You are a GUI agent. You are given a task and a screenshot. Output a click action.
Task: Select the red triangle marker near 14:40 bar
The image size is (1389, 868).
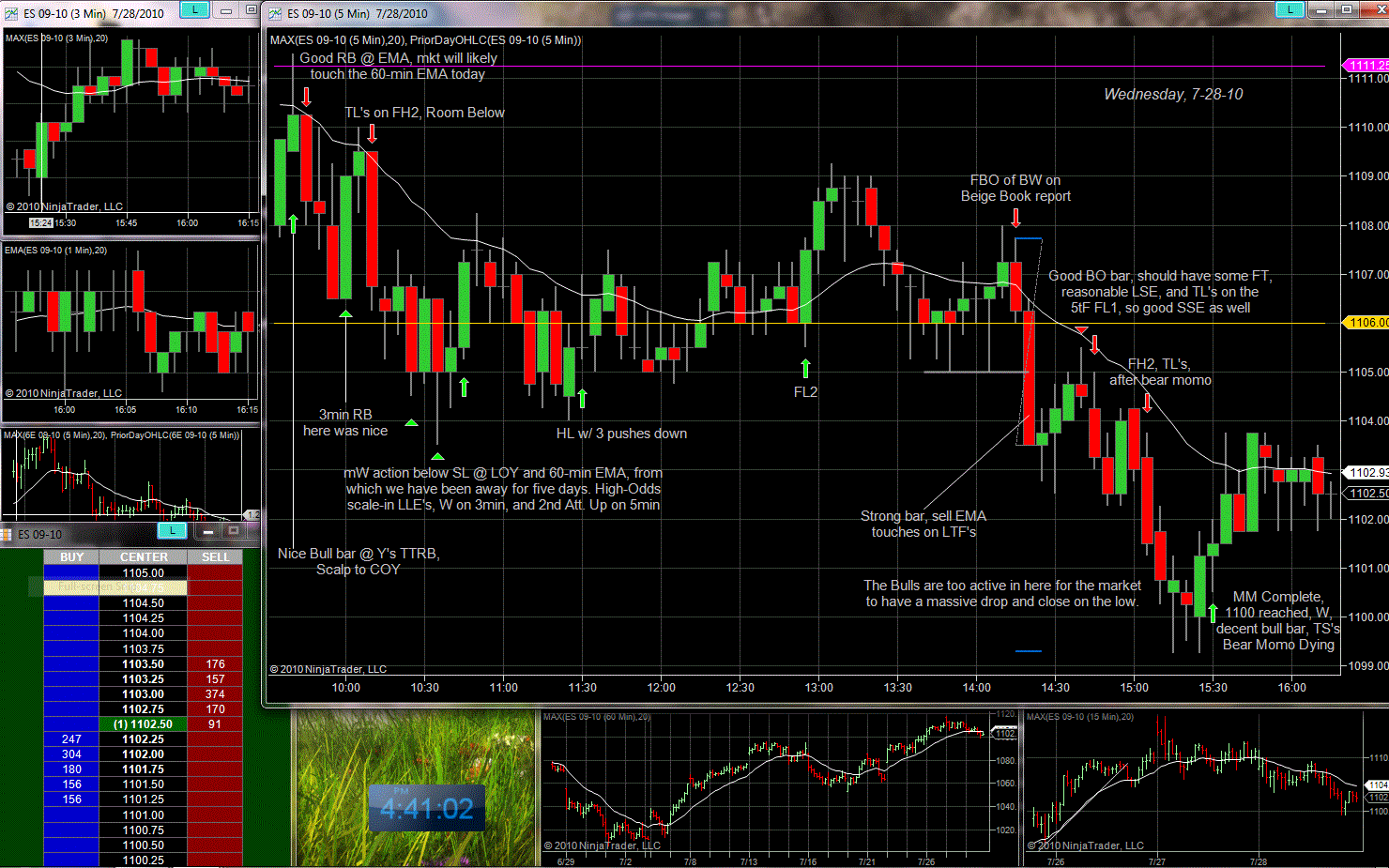click(1081, 330)
